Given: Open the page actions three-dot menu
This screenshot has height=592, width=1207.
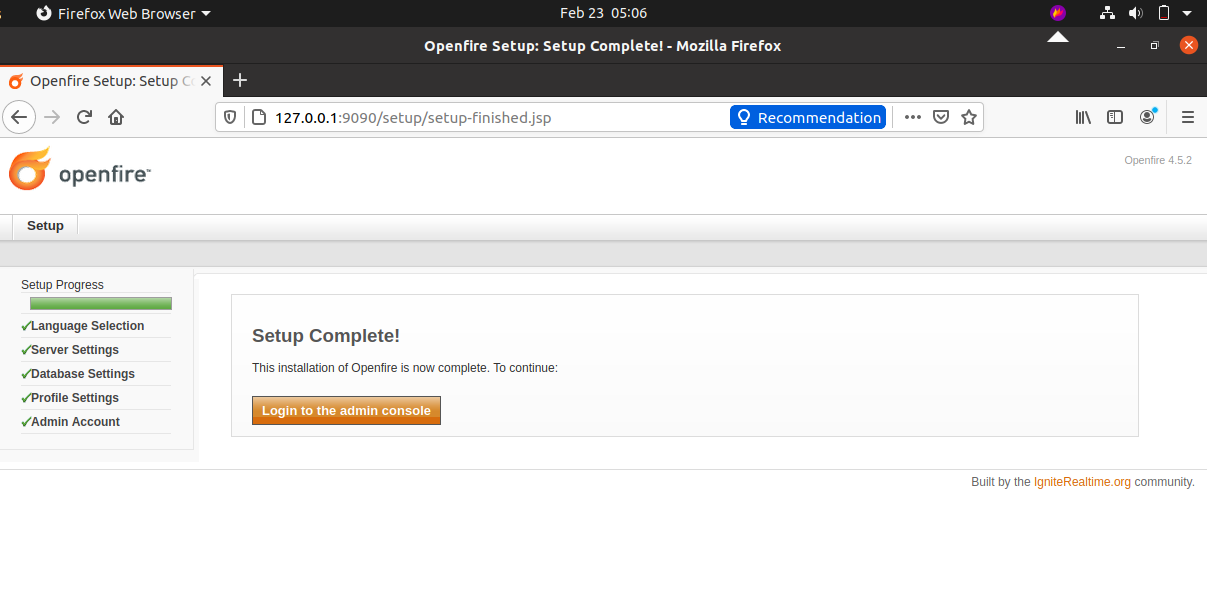Looking at the screenshot, I should pyautogui.click(x=912, y=117).
